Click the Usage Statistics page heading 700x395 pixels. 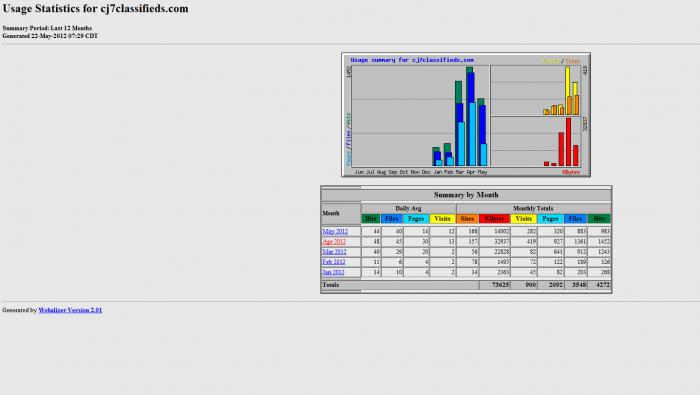96,8
